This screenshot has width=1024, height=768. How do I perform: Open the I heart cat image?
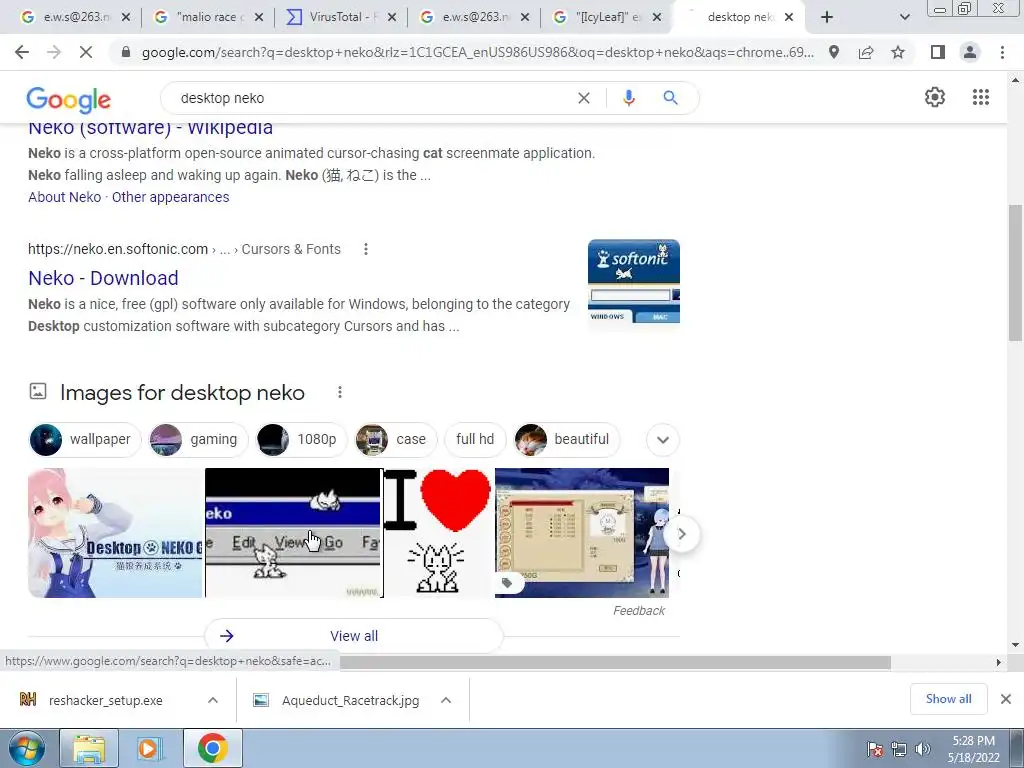click(x=438, y=533)
